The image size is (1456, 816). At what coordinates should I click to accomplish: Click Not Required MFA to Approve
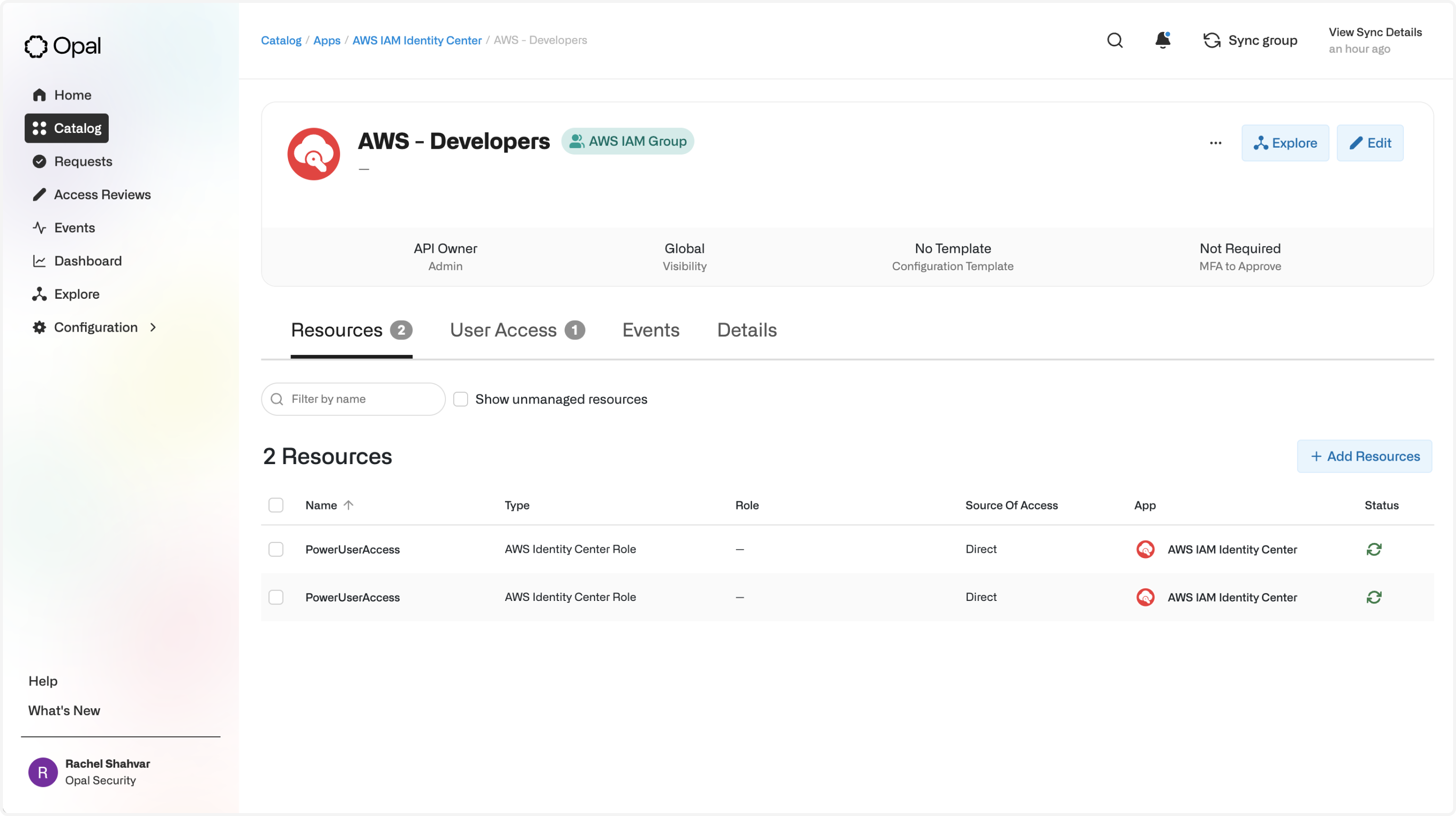tap(1240, 257)
